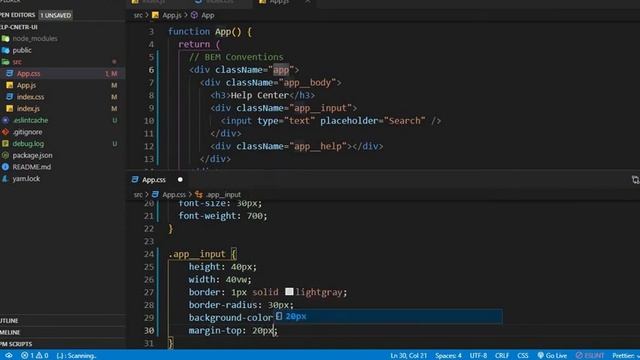Change language mode via CSS status

pos(523,356)
